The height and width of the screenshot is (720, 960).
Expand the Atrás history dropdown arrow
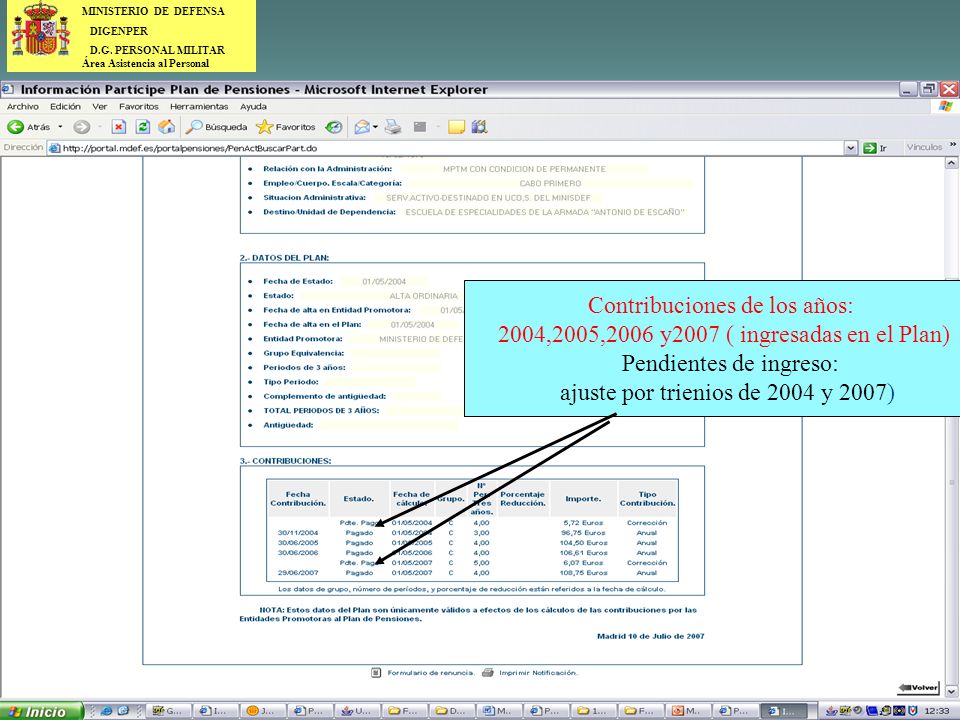coord(60,127)
